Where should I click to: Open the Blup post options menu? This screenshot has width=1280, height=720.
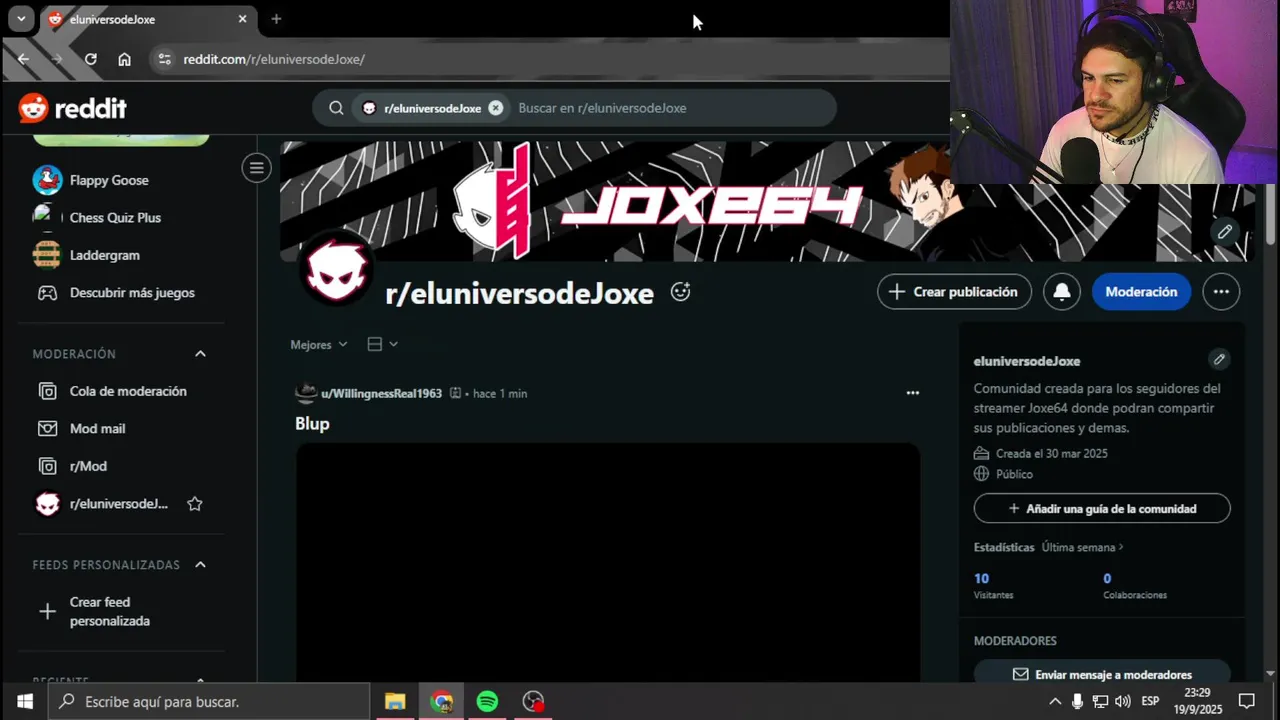pos(912,393)
